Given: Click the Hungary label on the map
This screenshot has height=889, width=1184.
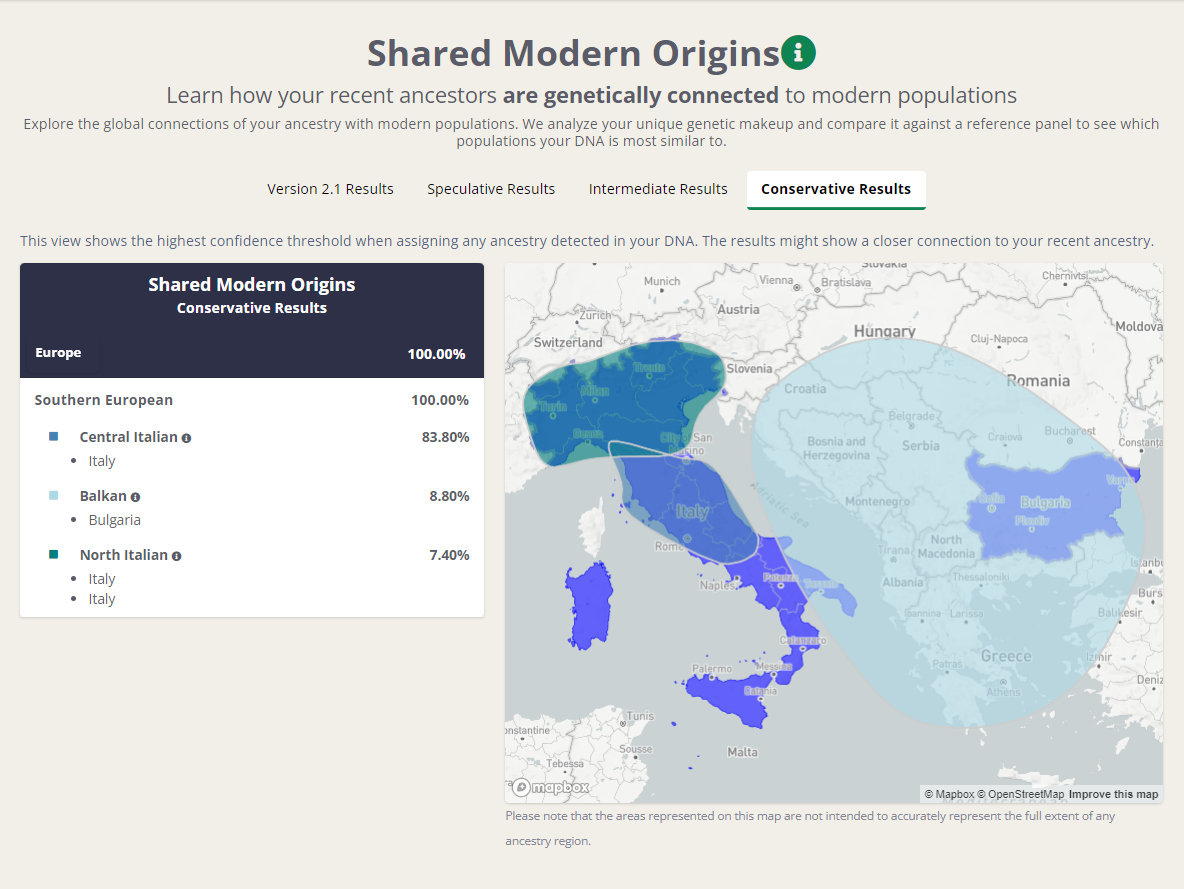Looking at the screenshot, I should (884, 331).
